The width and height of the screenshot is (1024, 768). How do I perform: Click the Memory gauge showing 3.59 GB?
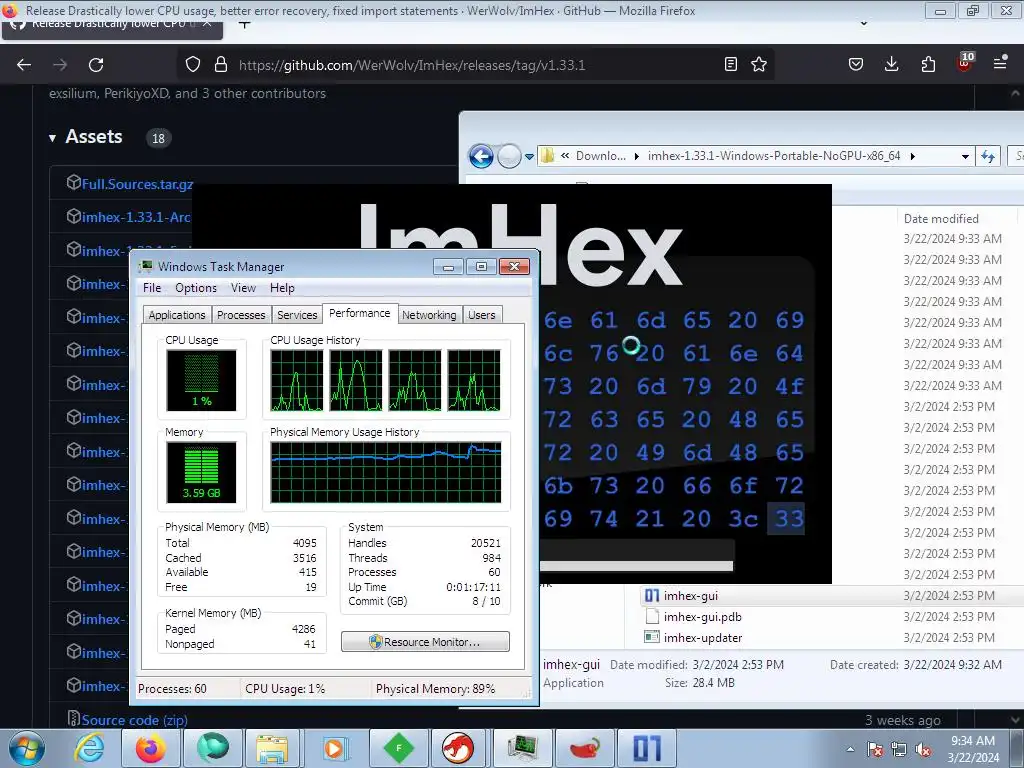click(201, 472)
